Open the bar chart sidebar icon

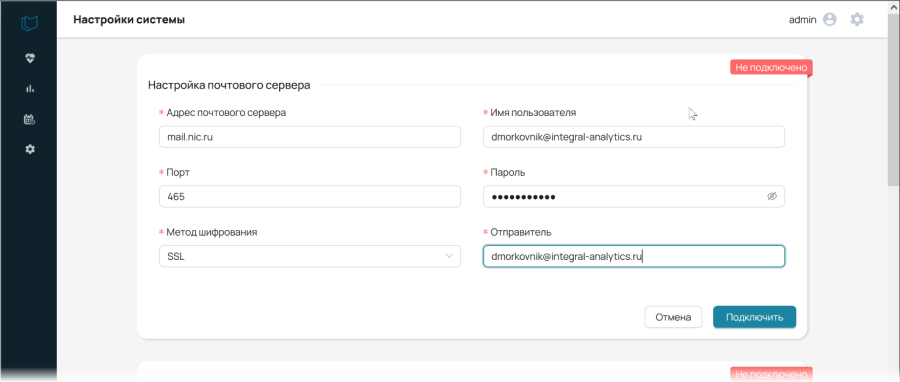30,88
